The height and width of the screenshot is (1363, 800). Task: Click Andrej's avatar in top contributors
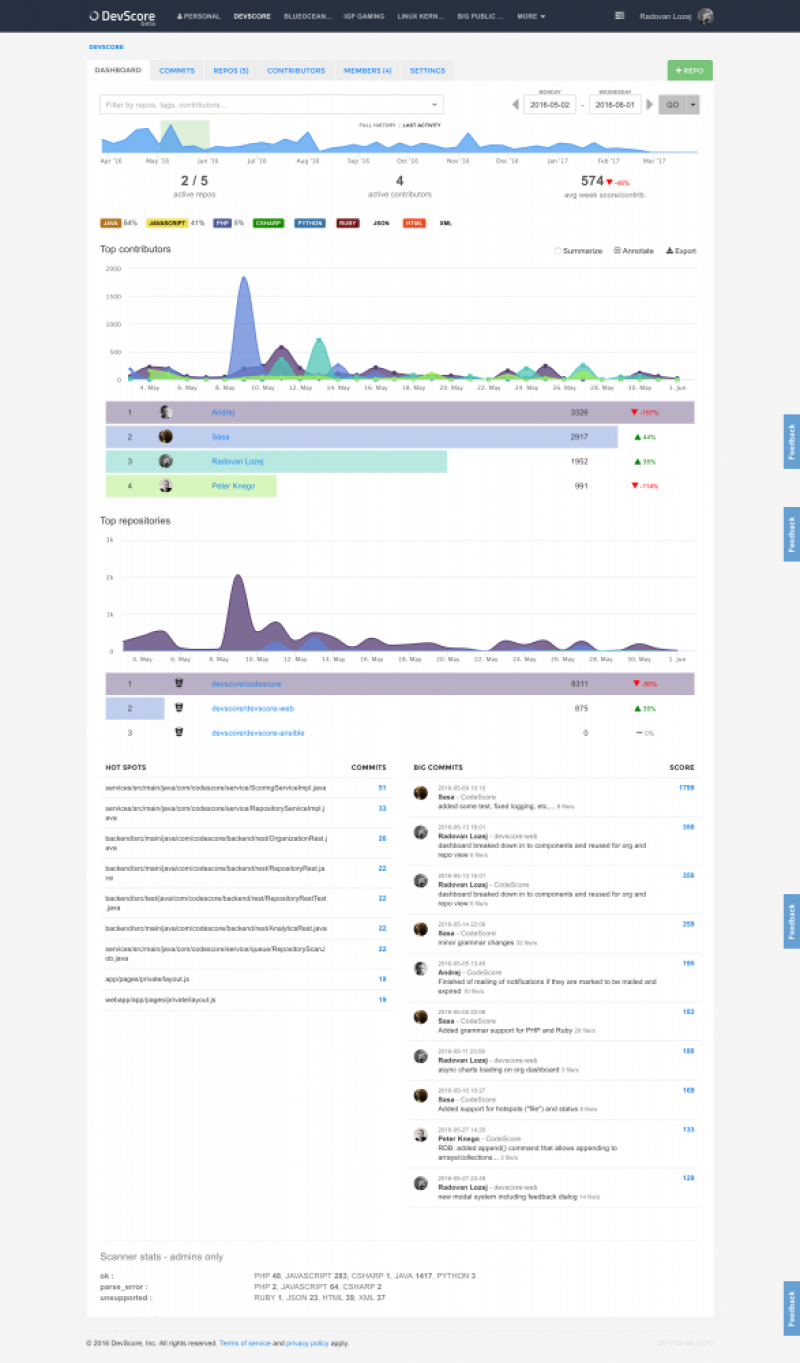click(166, 412)
